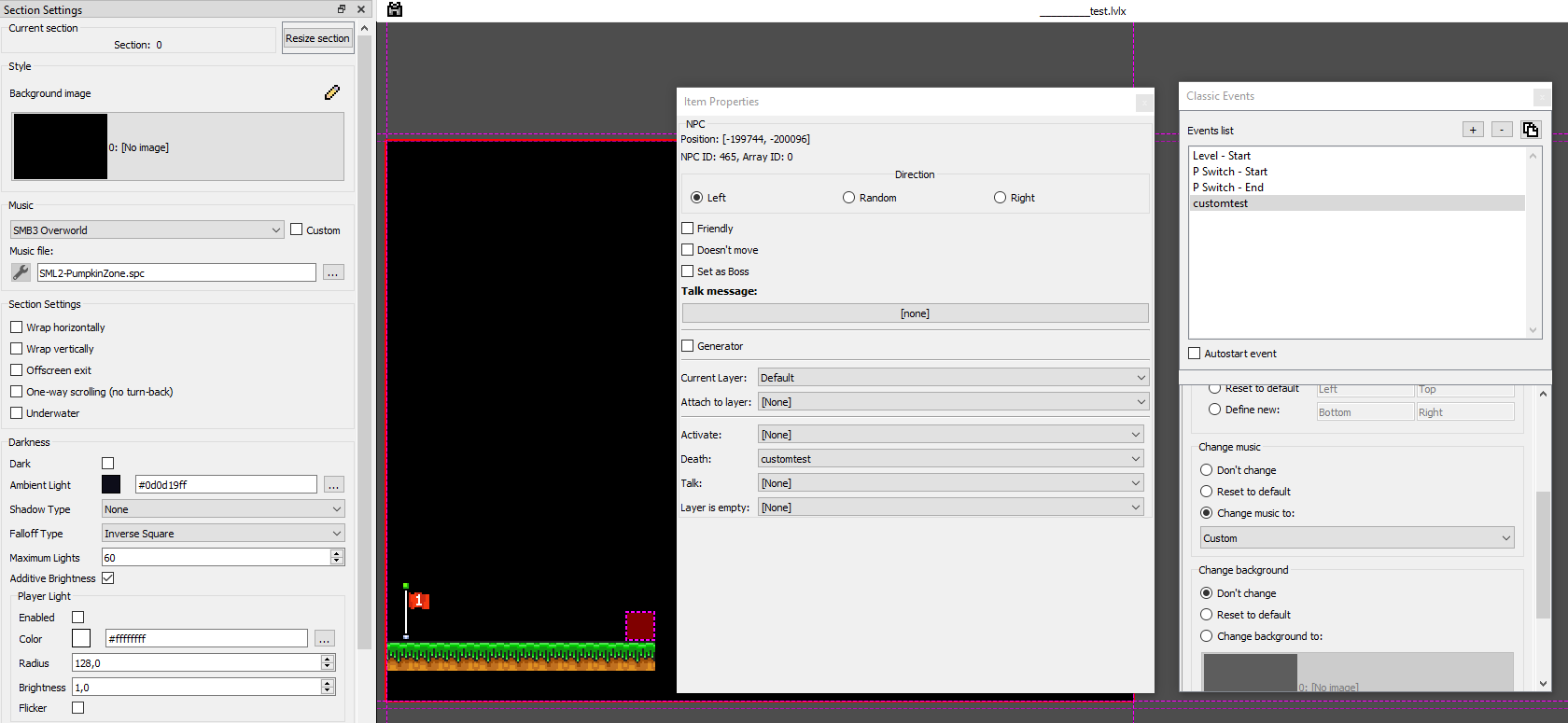Select Level - Start event

pos(1357,156)
